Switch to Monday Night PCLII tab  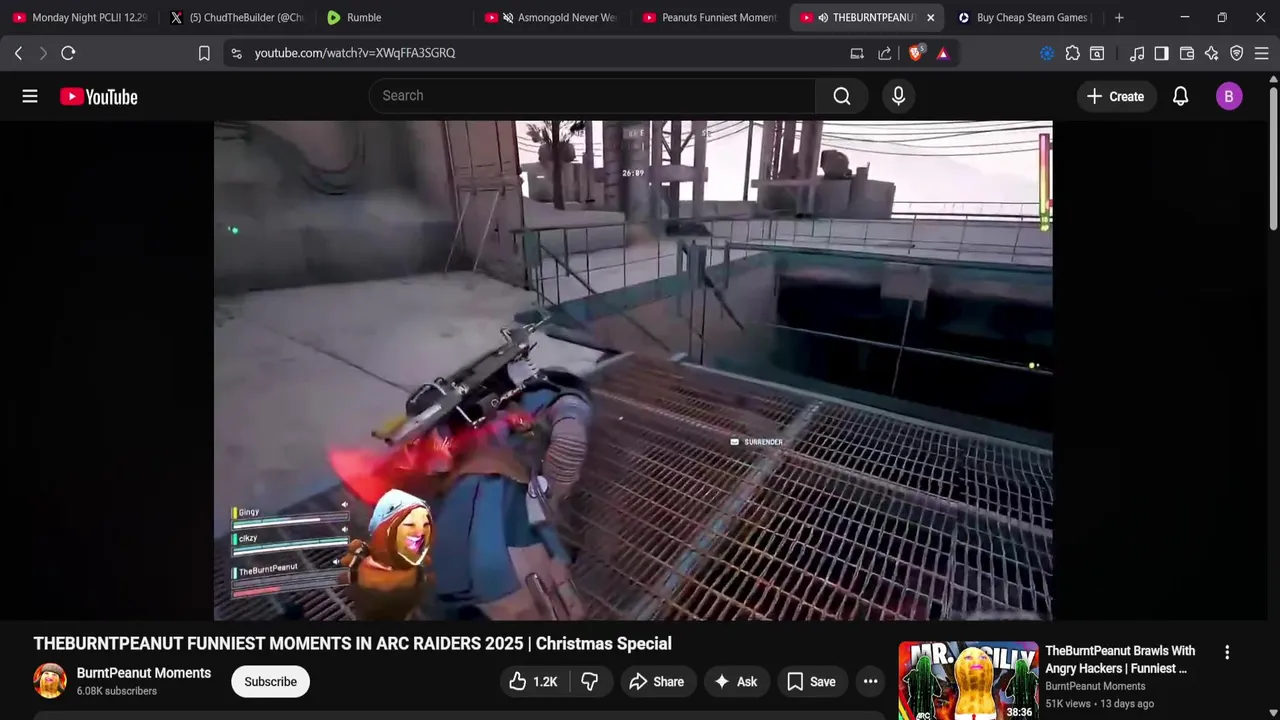pyautogui.click(x=80, y=17)
